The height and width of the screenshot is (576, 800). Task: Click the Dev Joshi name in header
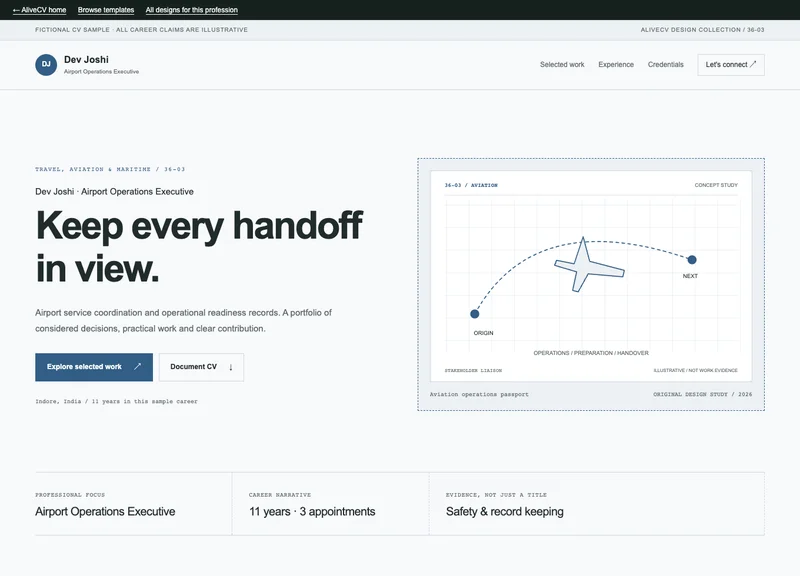coord(86,60)
